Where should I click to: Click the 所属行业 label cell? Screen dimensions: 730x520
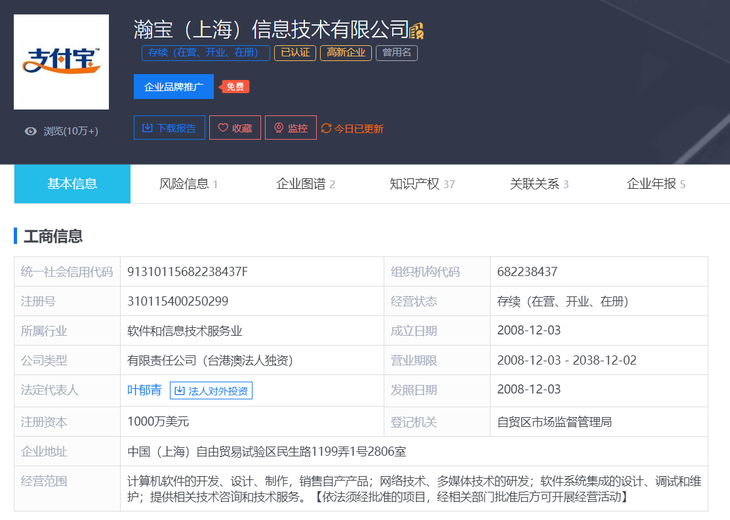tap(67, 331)
